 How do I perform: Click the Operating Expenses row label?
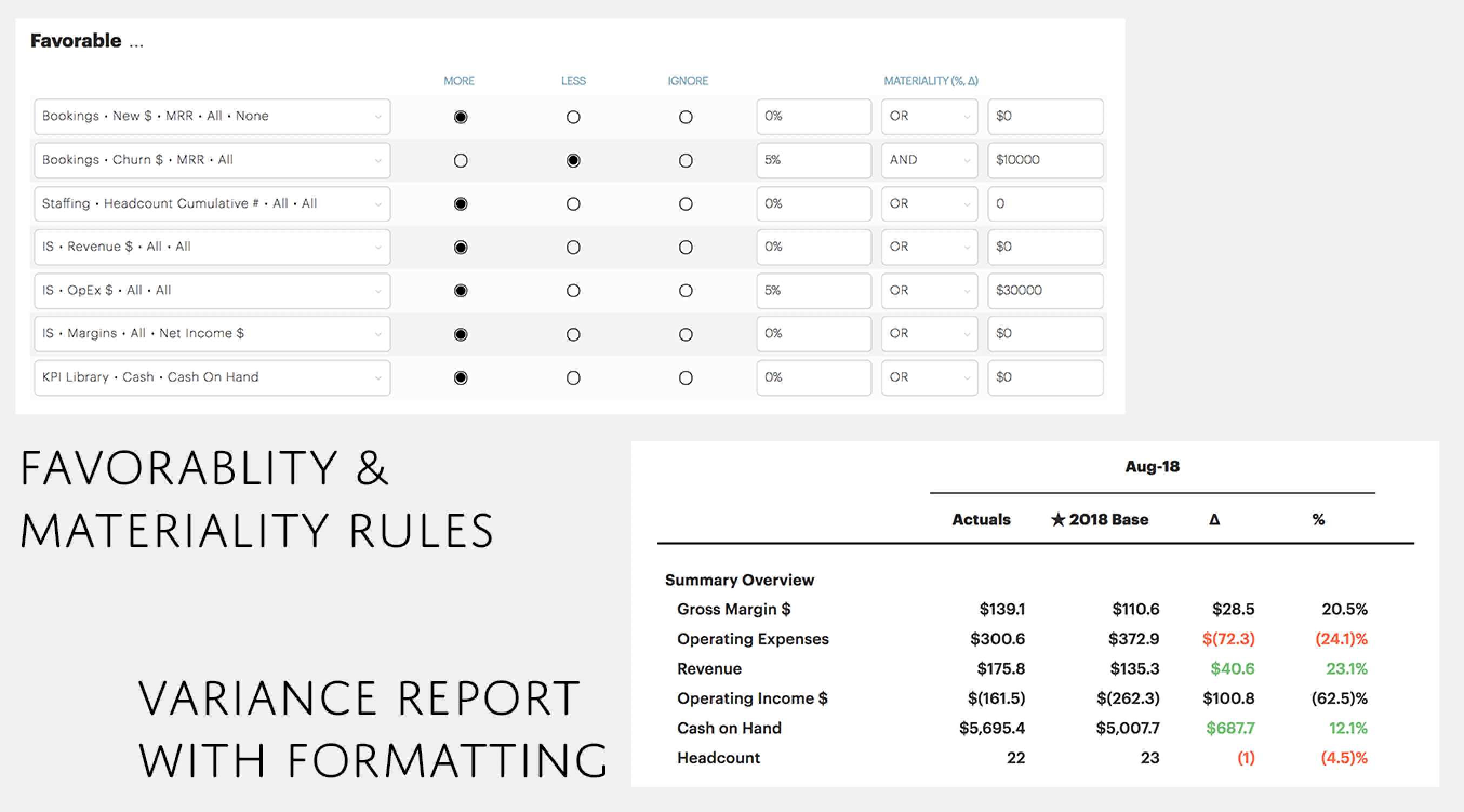(x=753, y=638)
